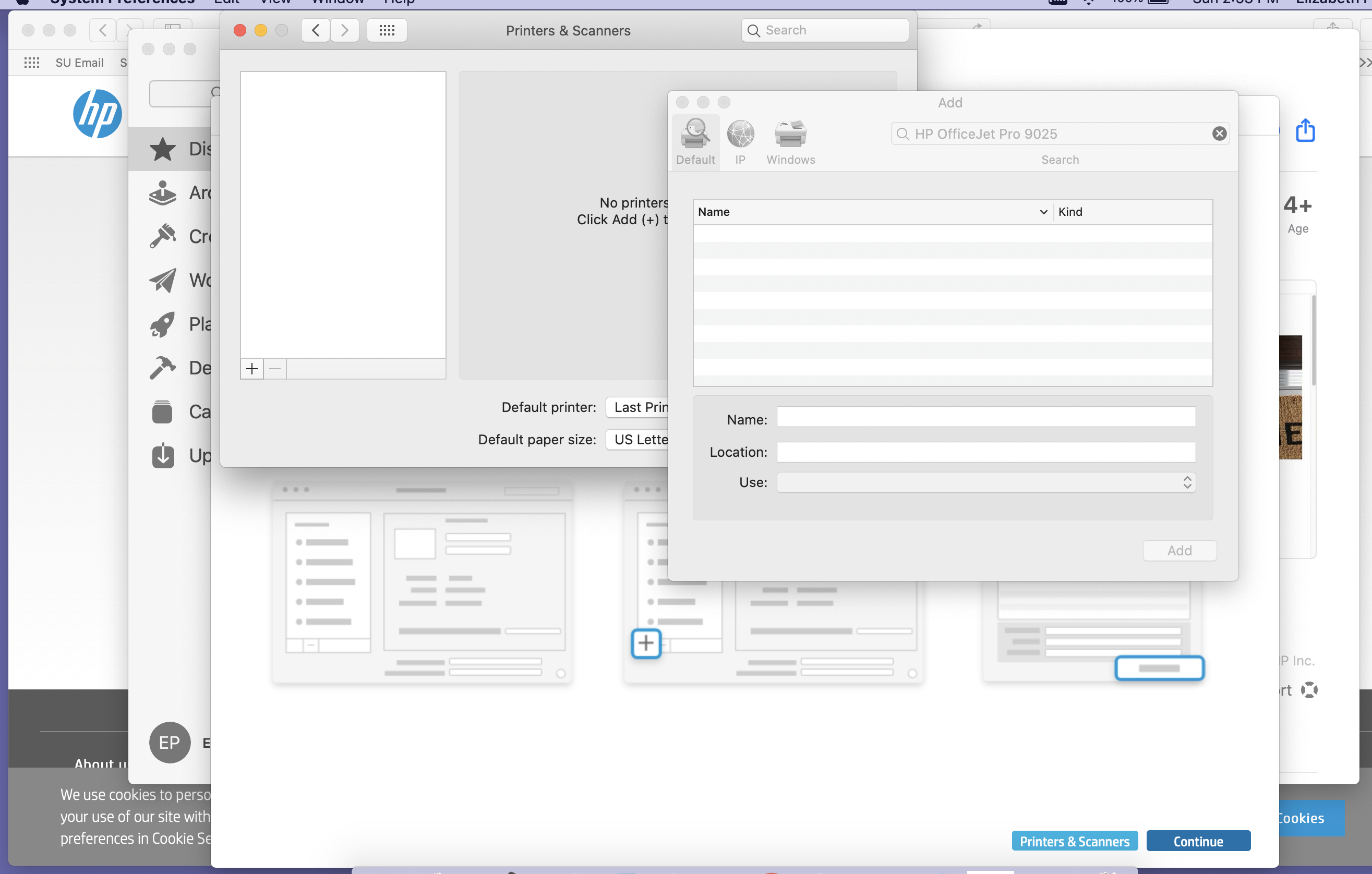Image resolution: width=1372 pixels, height=874 pixels.
Task: Click the plus button under printer list
Action: [x=251, y=369]
